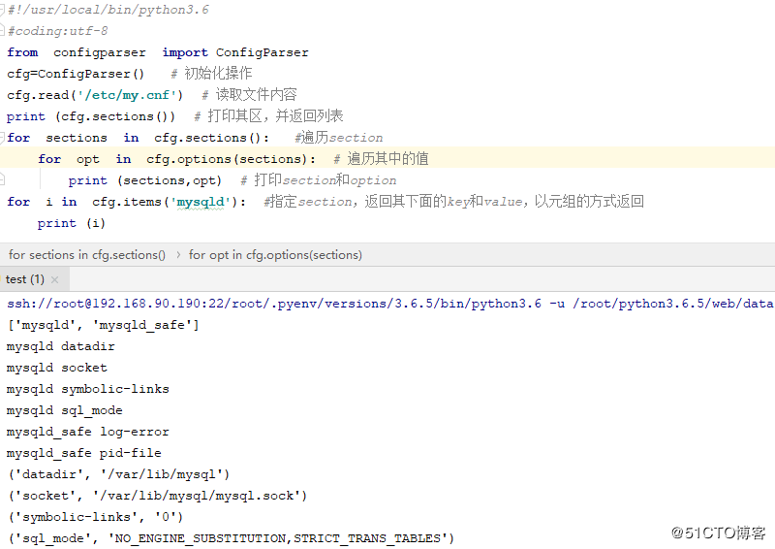Click output line 'mysqld_safe log-error'
The width and height of the screenshot is (775, 549).
coord(88,432)
